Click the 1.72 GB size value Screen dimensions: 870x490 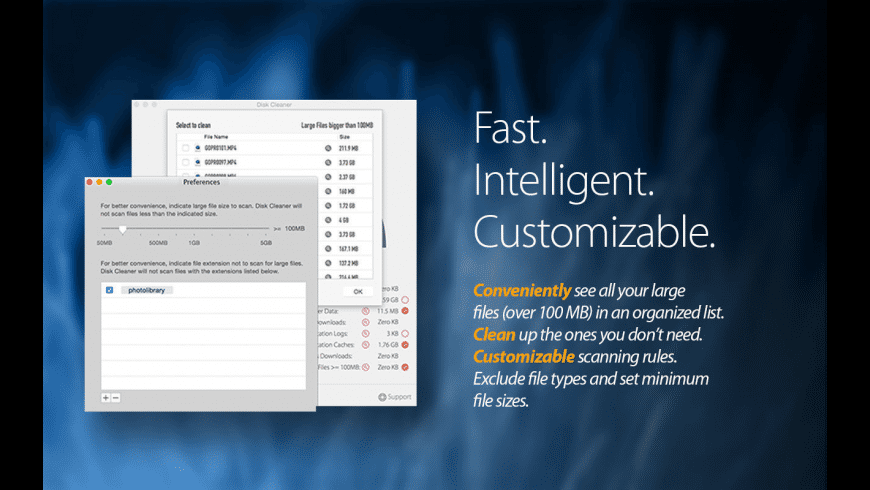[347, 206]
